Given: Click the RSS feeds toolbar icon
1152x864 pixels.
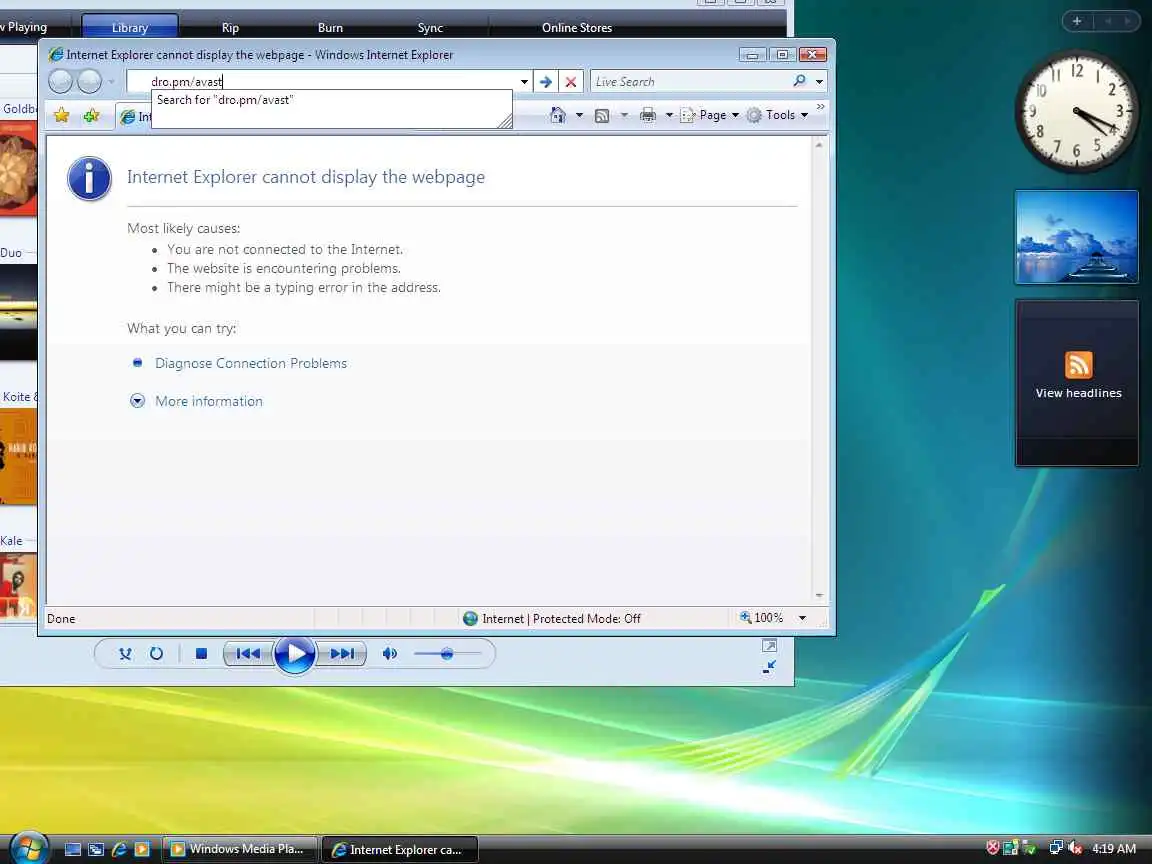Looking at the screenshot, I should point(602,115).
